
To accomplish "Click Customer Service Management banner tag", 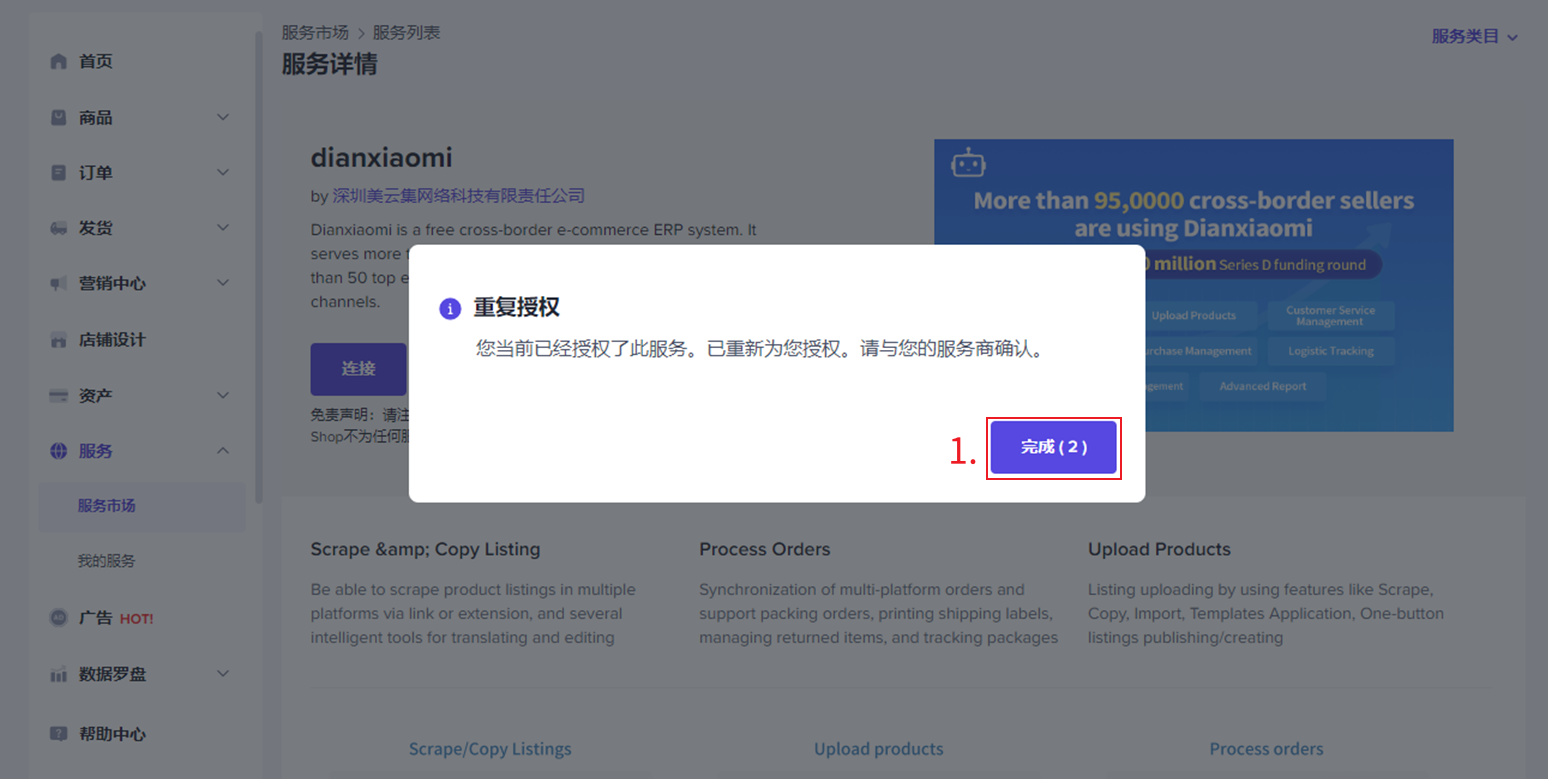I will [x=1330, y=316].
